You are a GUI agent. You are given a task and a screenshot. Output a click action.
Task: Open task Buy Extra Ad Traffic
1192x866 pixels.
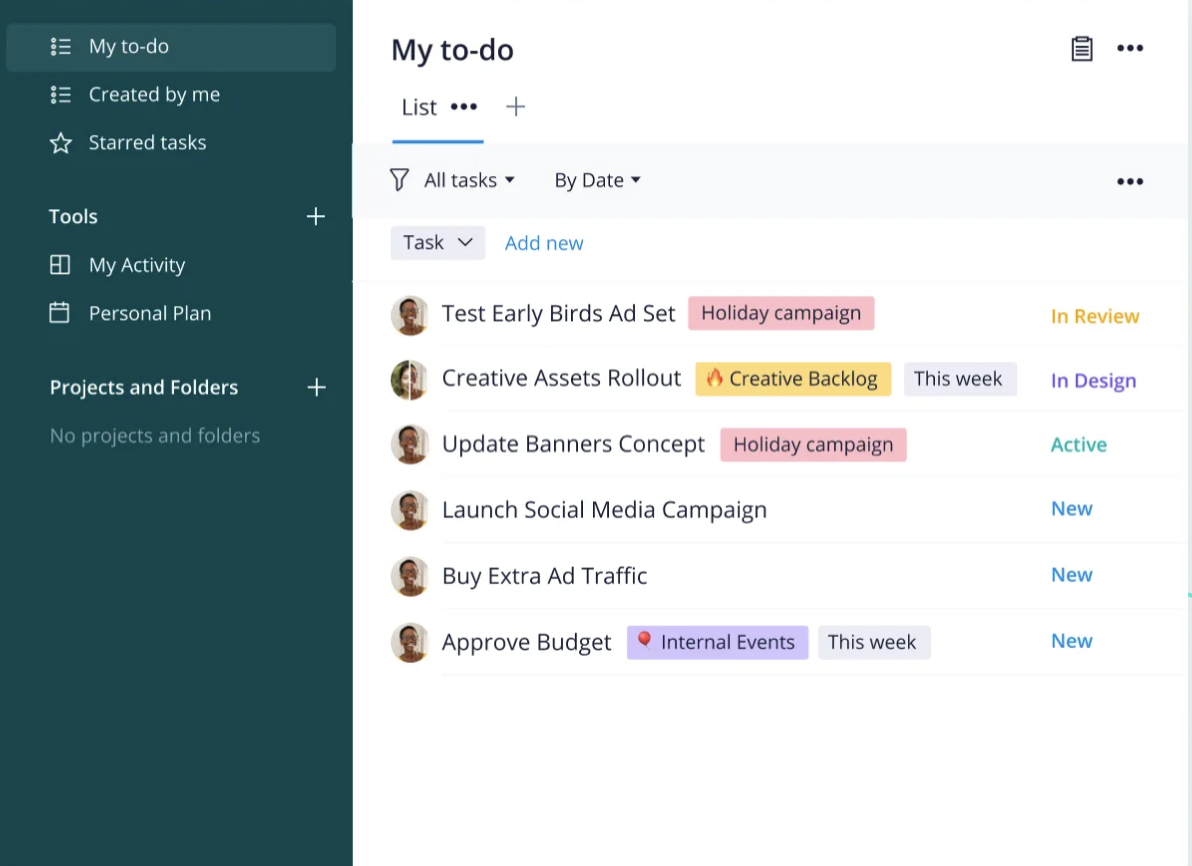(544, 576)
